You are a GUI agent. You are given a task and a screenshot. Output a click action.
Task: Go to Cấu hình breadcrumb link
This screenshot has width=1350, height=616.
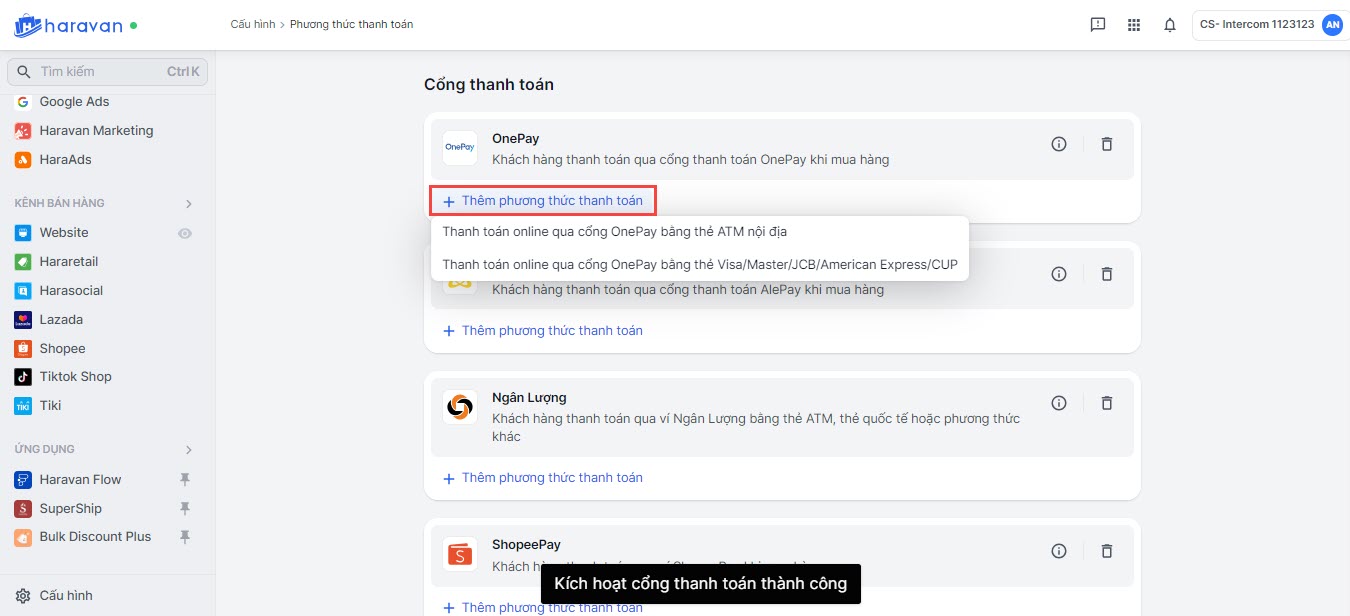pos(252,24)
